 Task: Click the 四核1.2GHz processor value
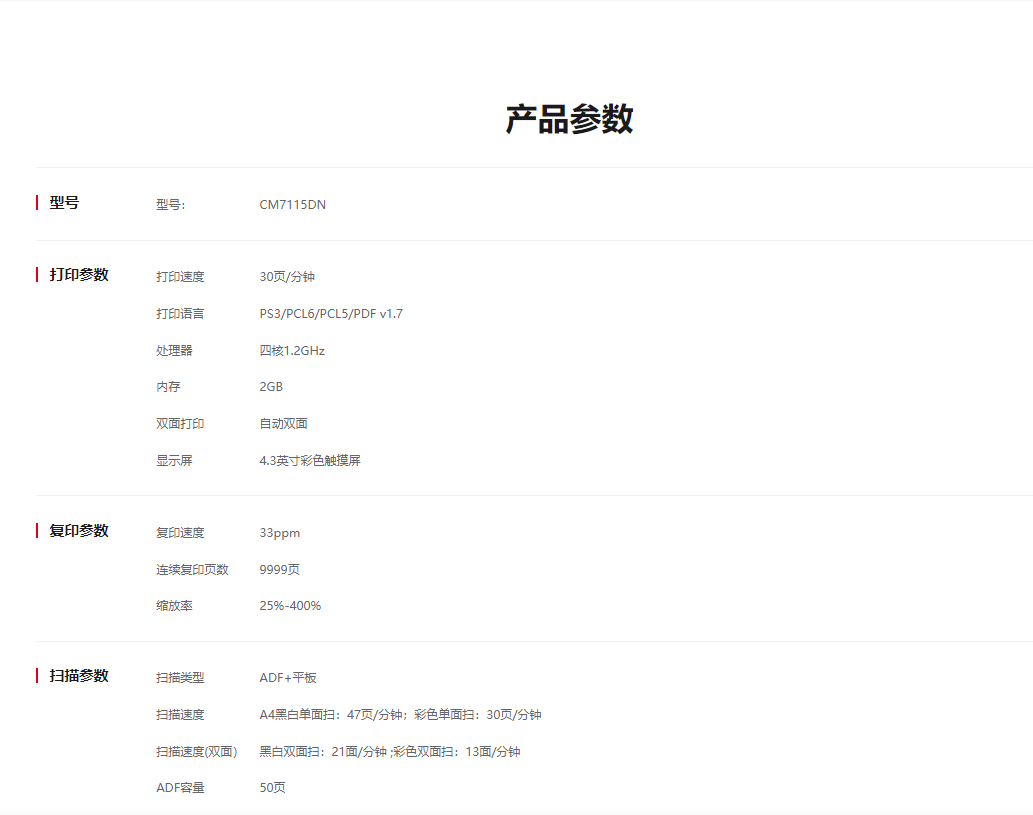point(292,351)
